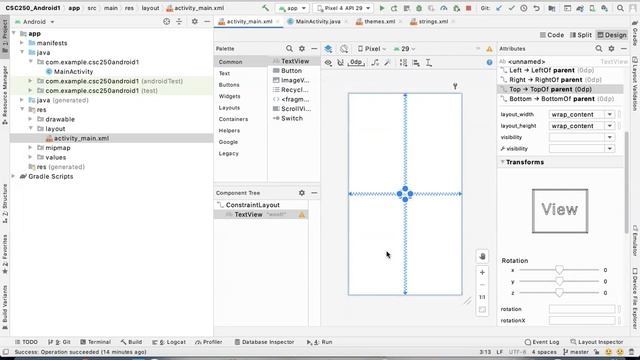640x360 pixels.
Task: Open Attributes panel settings gear
Action: [x=611, y=49]
